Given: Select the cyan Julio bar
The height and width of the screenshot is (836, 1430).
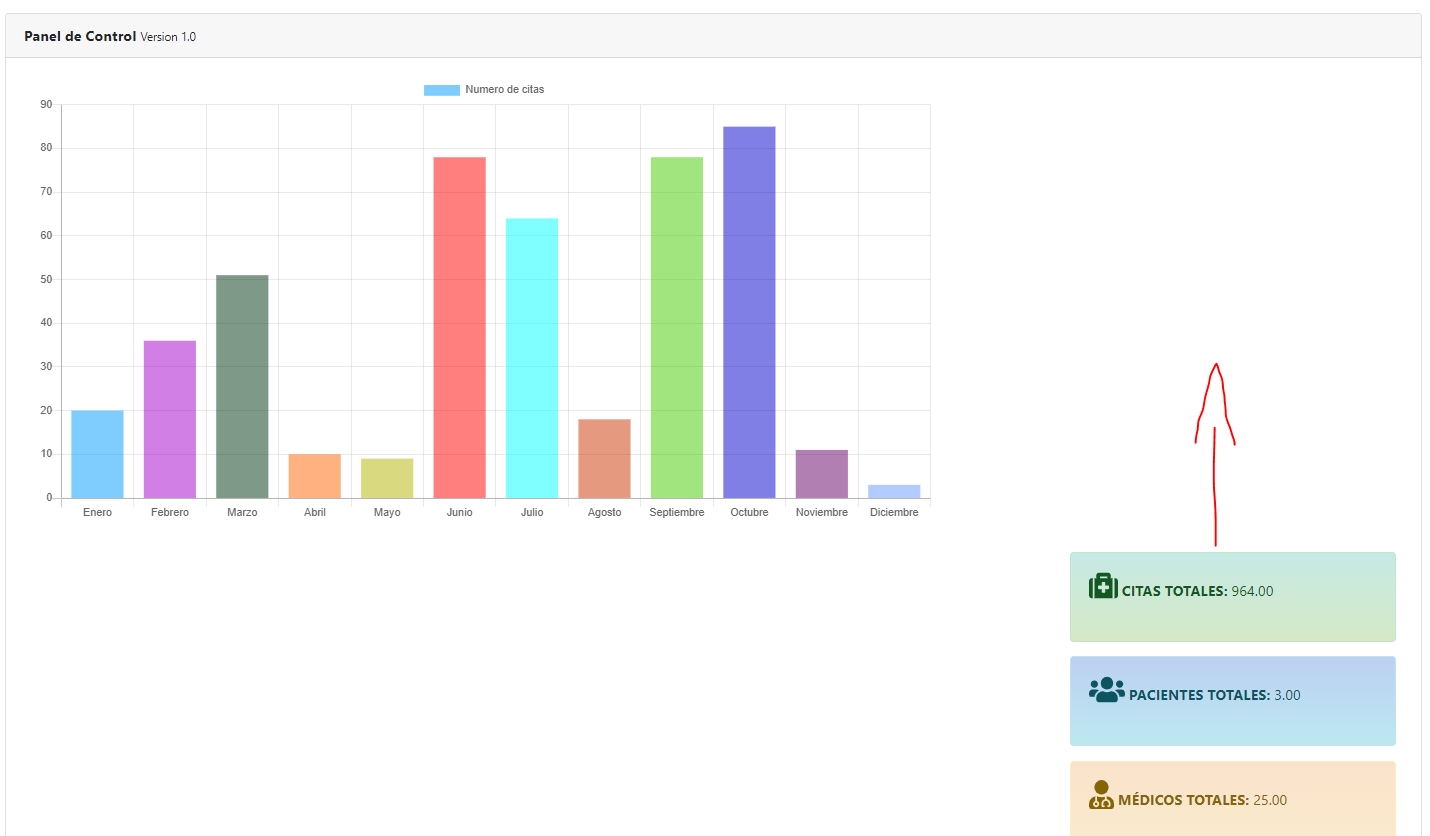Looking at the screenshot, I should pyautogui.click(x=532, y=358).
